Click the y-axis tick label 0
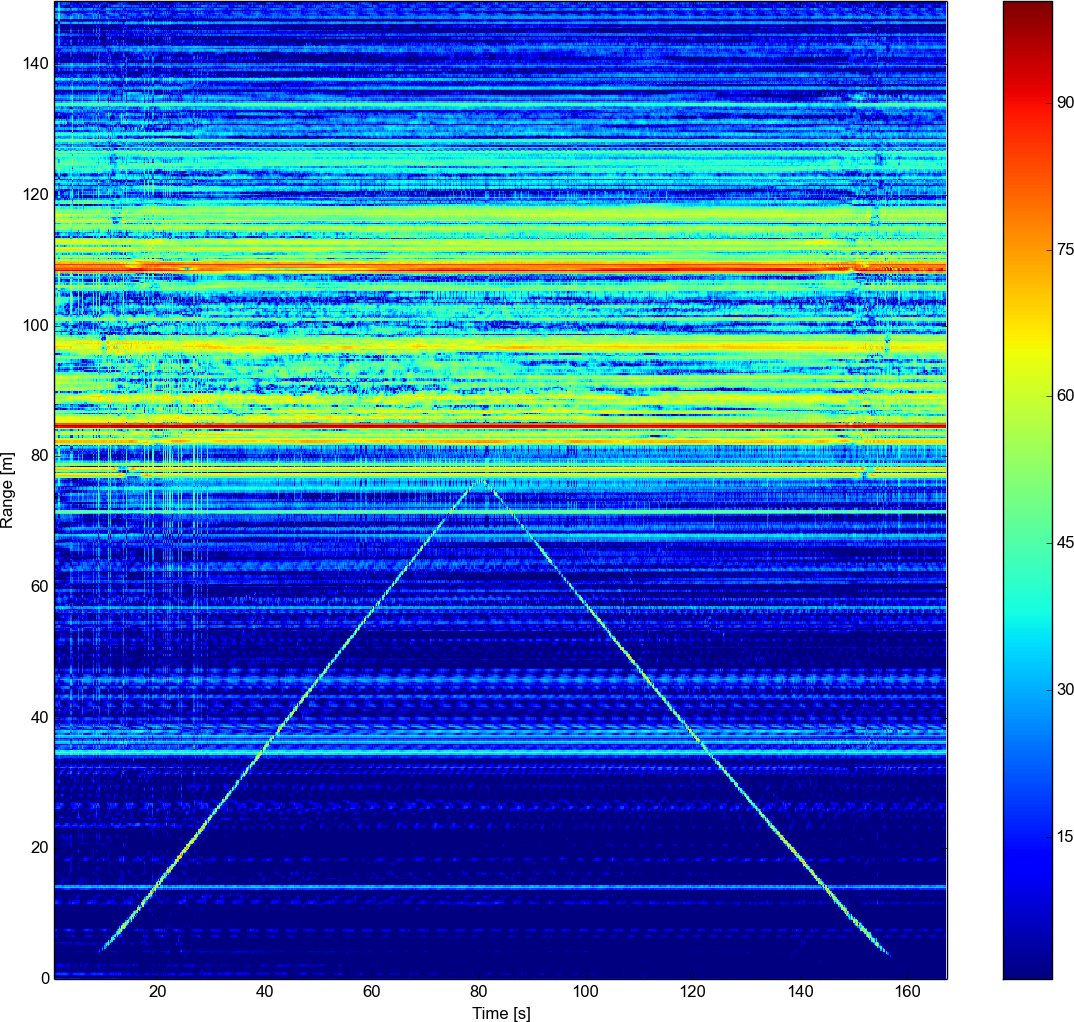 click(45, 978)
